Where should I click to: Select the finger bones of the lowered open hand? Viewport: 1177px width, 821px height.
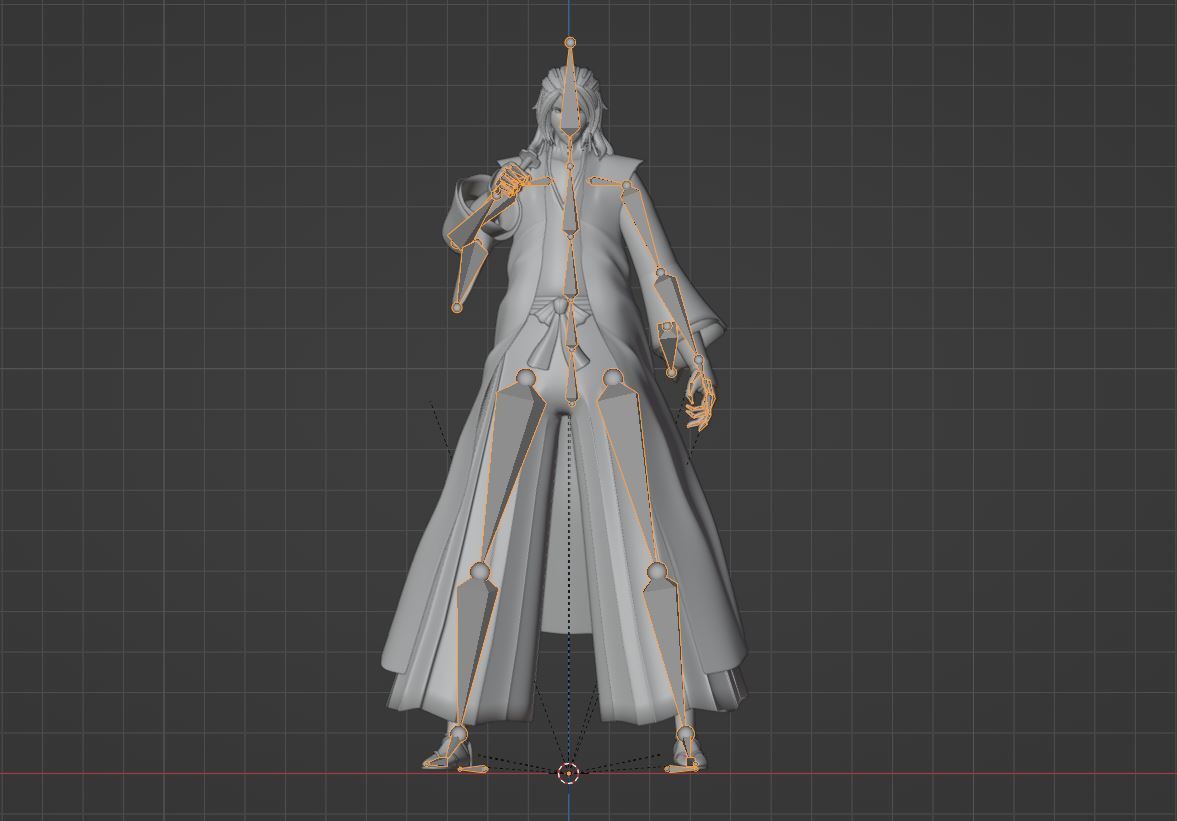click(x=700, y=401)
